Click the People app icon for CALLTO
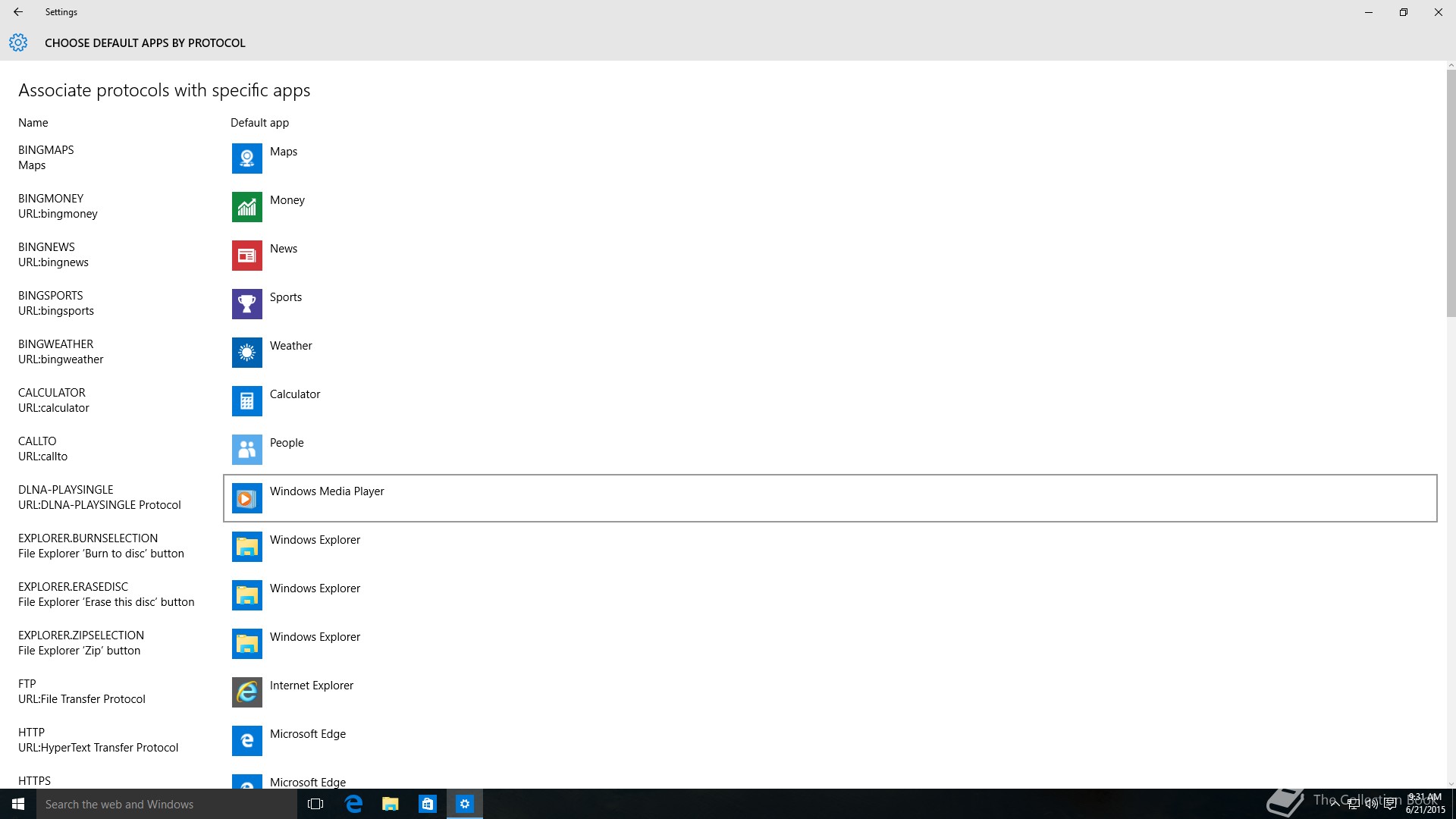This screenshot has height=819, width=1456. tap(246, 450)
